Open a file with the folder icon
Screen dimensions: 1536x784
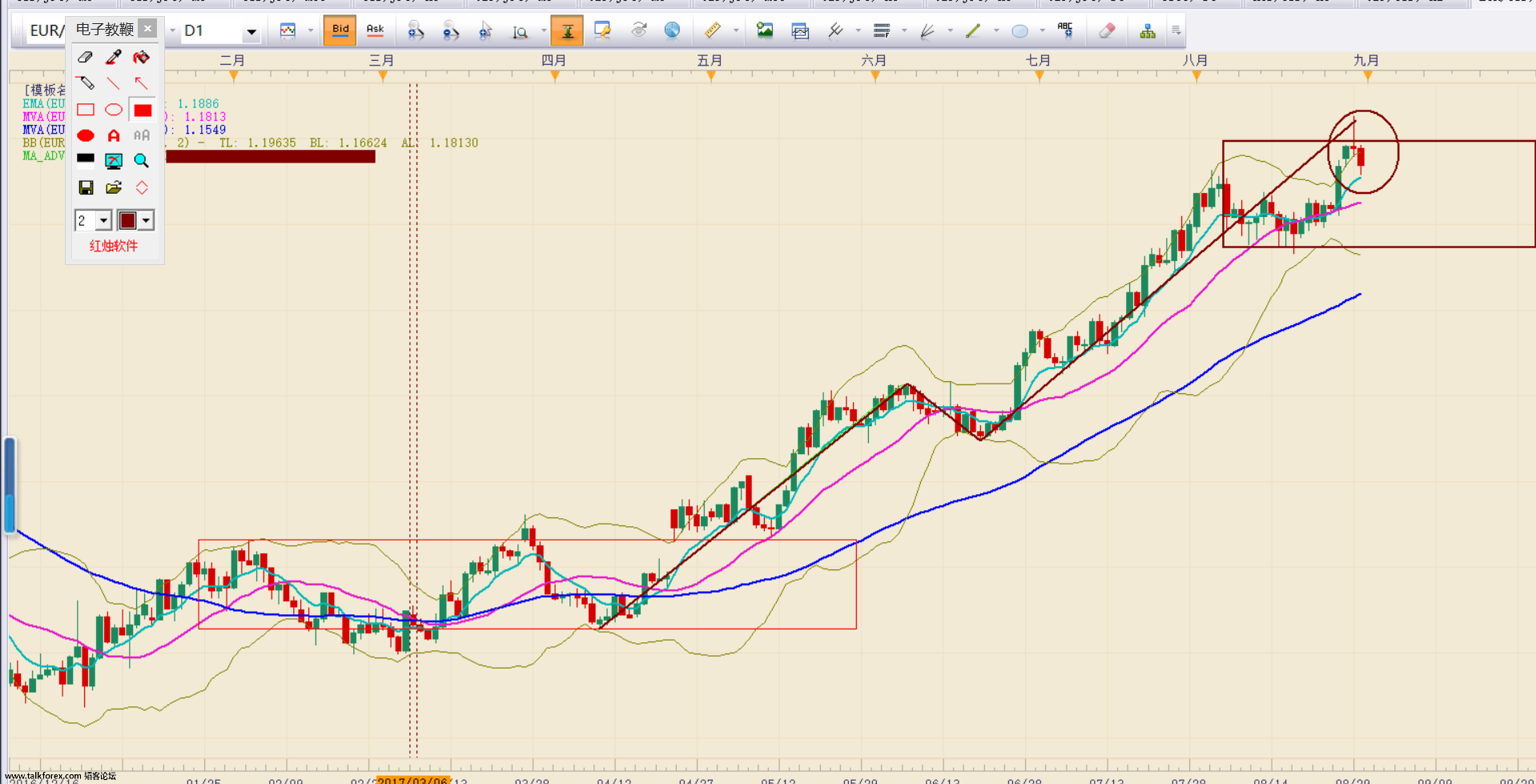(113, 187)
